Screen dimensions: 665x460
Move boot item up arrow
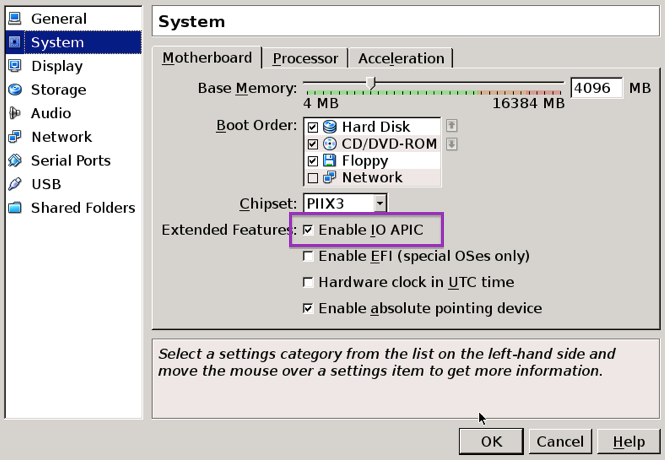[451, 126]
